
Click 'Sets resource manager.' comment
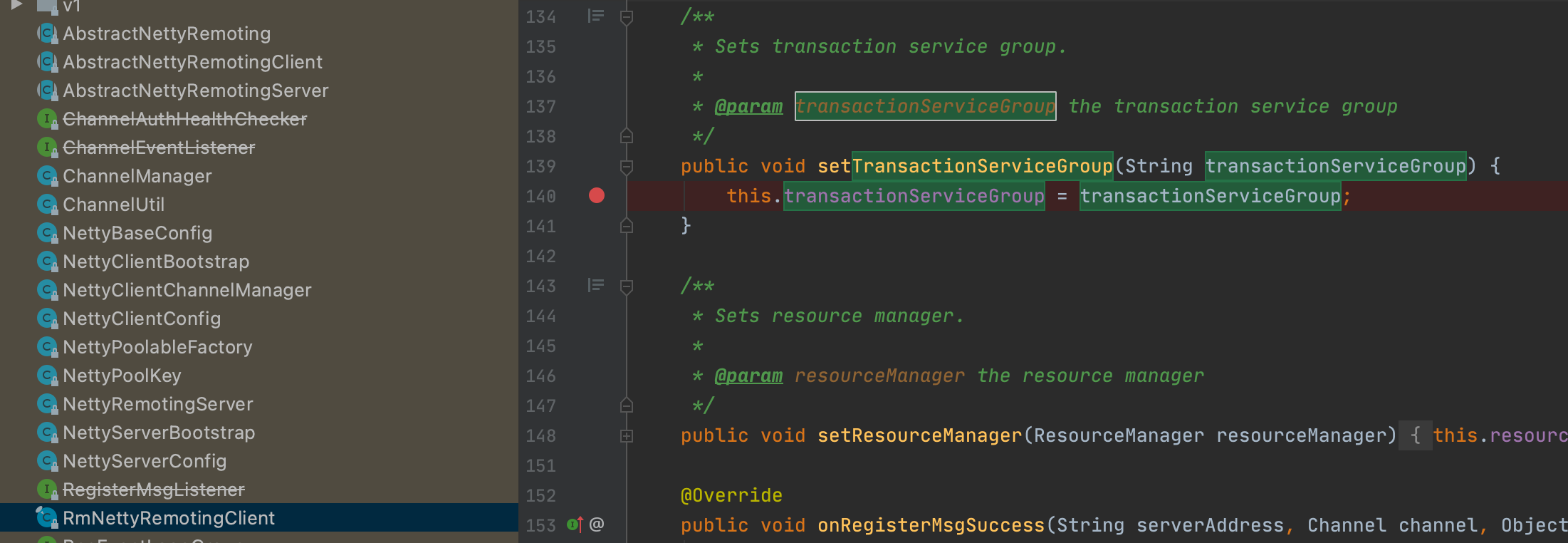tap(840, 316)
